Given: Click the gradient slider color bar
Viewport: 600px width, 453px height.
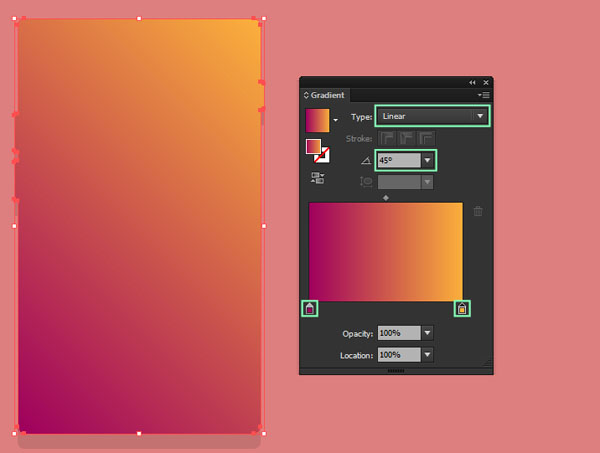Looking at the screenshot, I should (386, 251).
